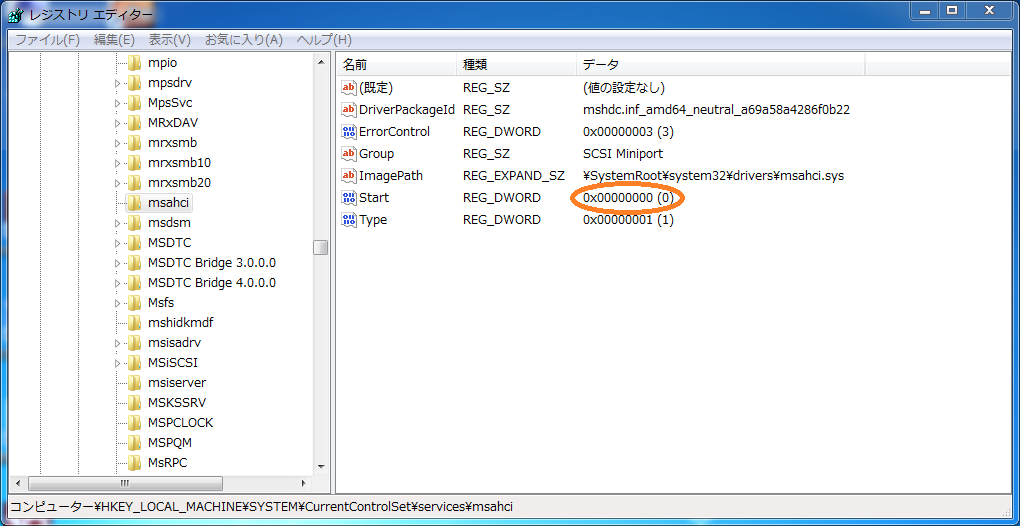Click the ImagePath string value icon
The height and width of the screenshot is (526, 1020).
pyautogui.click(x=349, y=176)
